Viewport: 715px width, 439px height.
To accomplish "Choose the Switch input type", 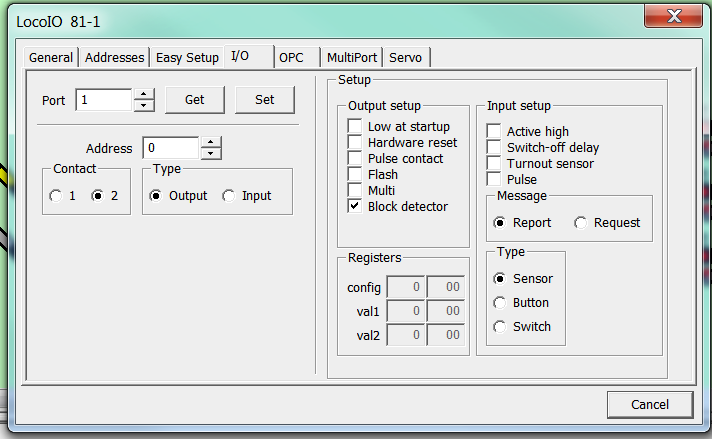I will pos(500,327).
